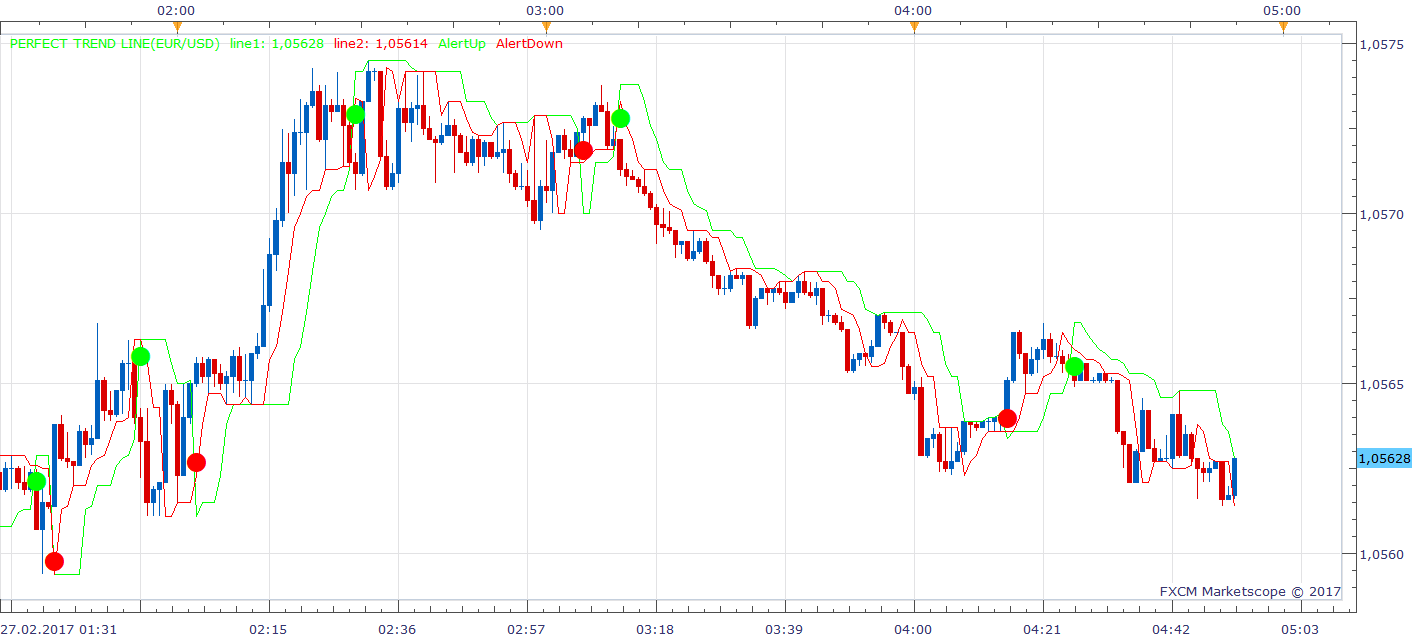Screen dimensions: 1422x642
Task: Click the blue current price tag 1,05628
Action: tap(1384, 459)
